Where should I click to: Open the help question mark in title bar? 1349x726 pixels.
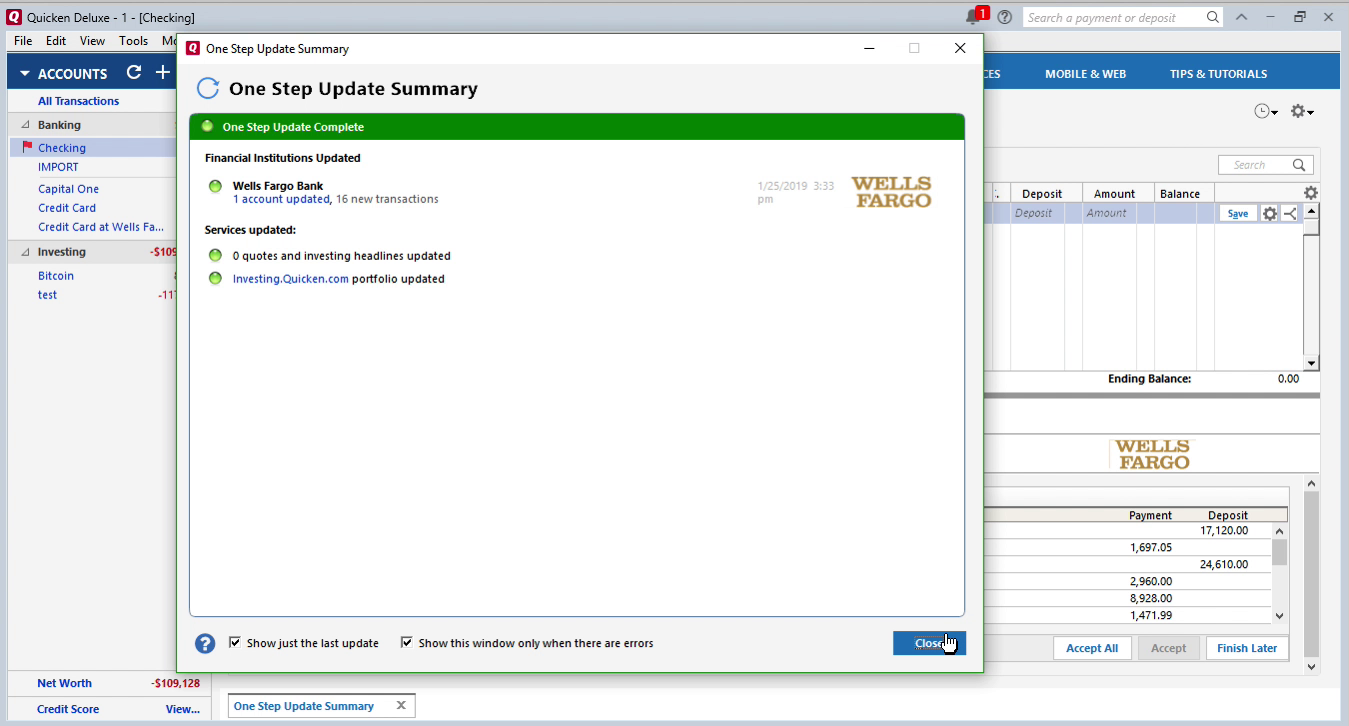click(x=1005, y=17)
